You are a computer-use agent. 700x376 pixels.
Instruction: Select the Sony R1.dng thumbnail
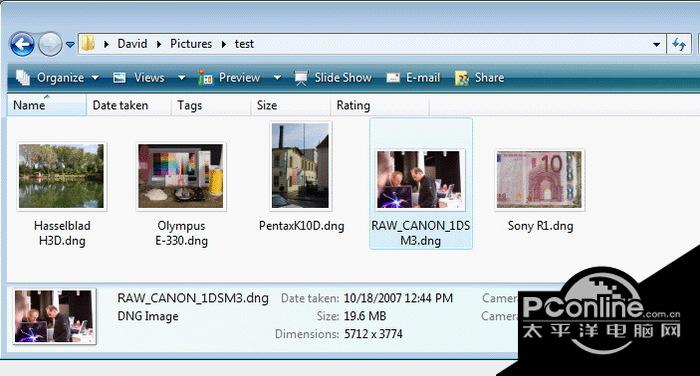coord(540,180)
